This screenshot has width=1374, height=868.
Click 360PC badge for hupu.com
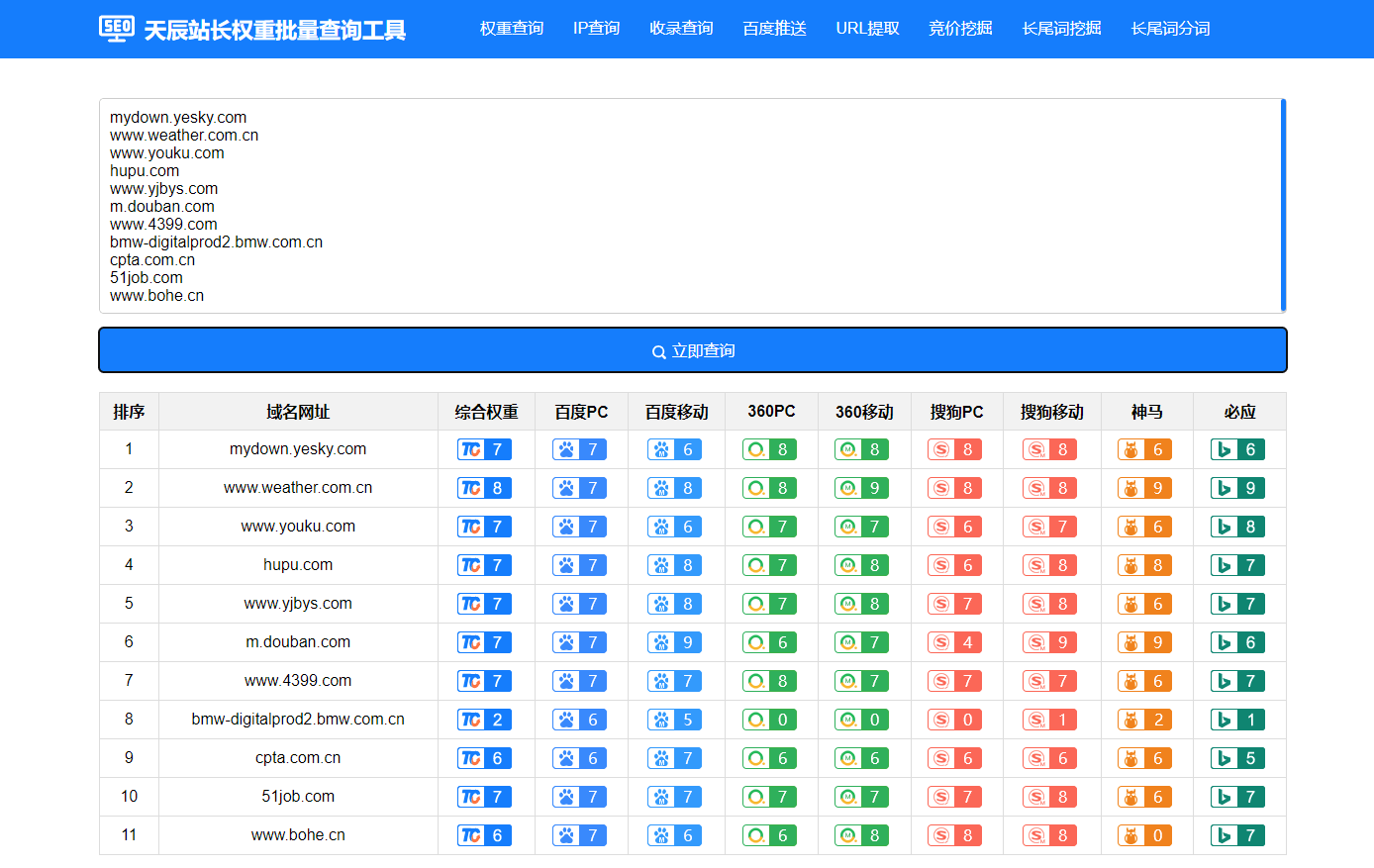pyautogui.click(x=770, y=565)
